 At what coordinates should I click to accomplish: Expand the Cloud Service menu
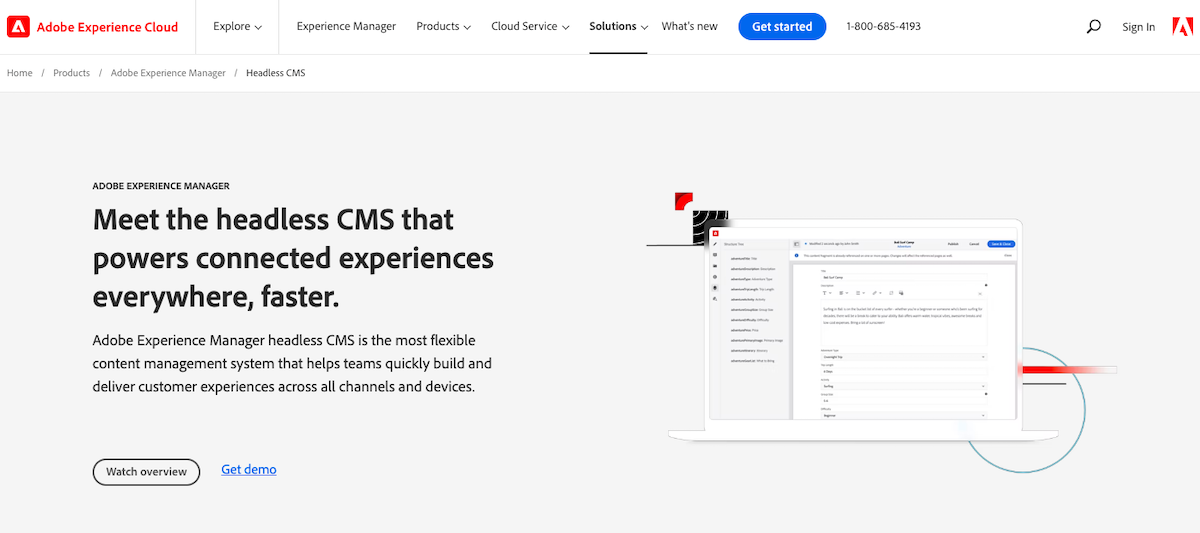(530, 27)
